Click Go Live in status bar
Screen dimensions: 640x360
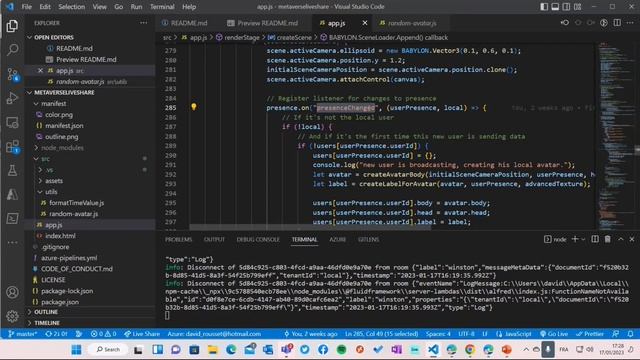(x=554, y=334)
